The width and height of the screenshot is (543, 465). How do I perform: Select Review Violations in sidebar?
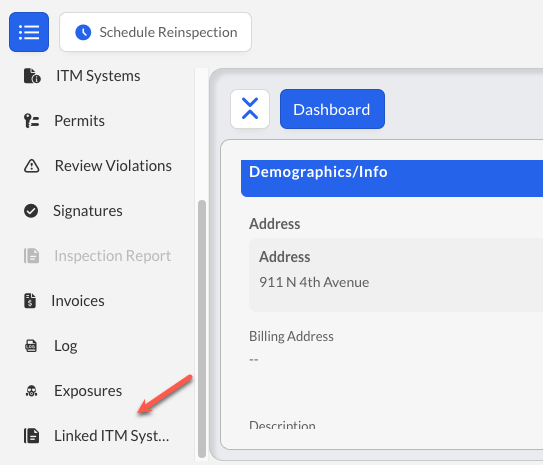[x=98, y=166]
